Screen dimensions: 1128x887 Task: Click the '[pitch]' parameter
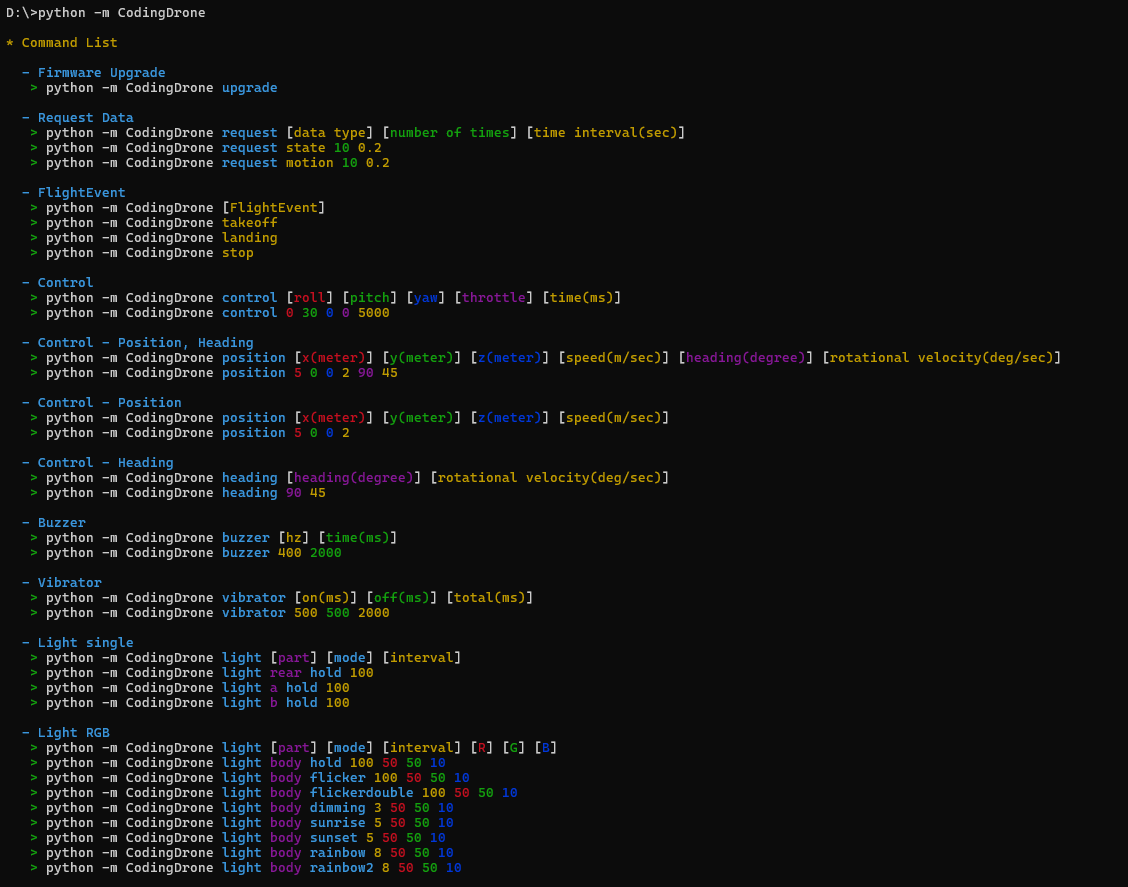(370, 298)
